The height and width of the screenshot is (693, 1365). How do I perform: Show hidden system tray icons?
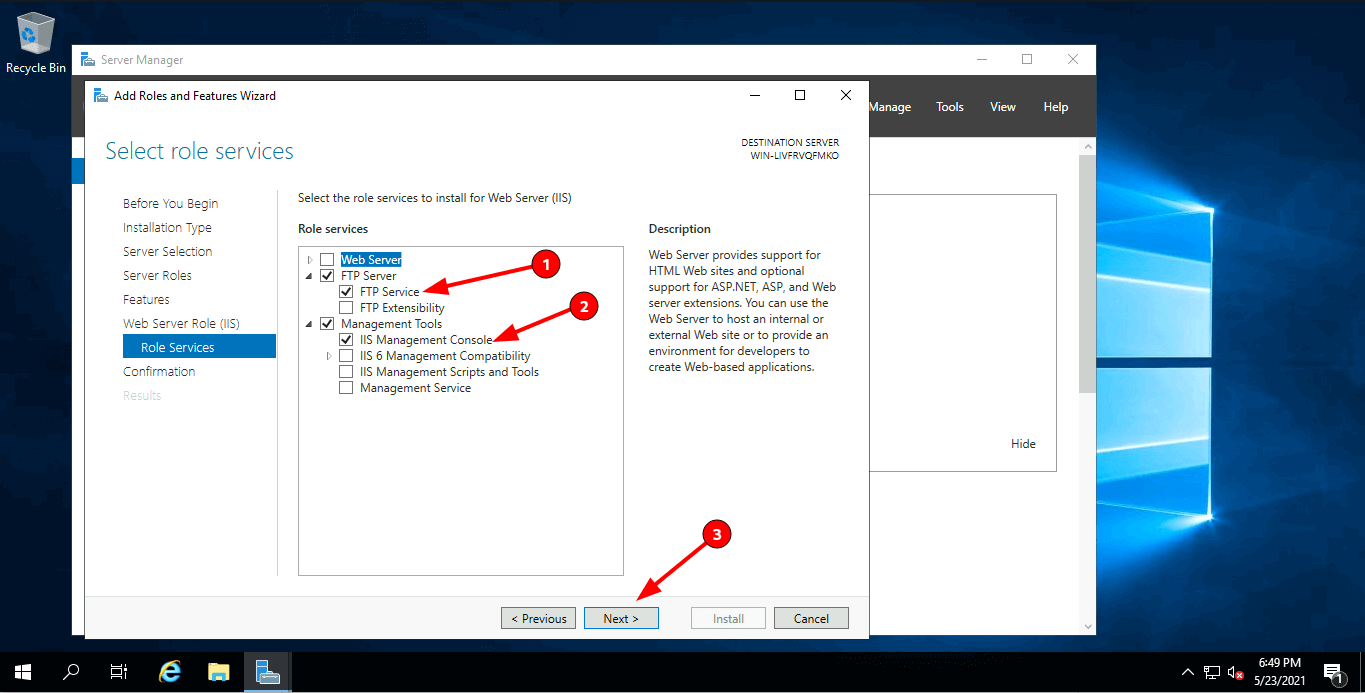point(1188,672)
